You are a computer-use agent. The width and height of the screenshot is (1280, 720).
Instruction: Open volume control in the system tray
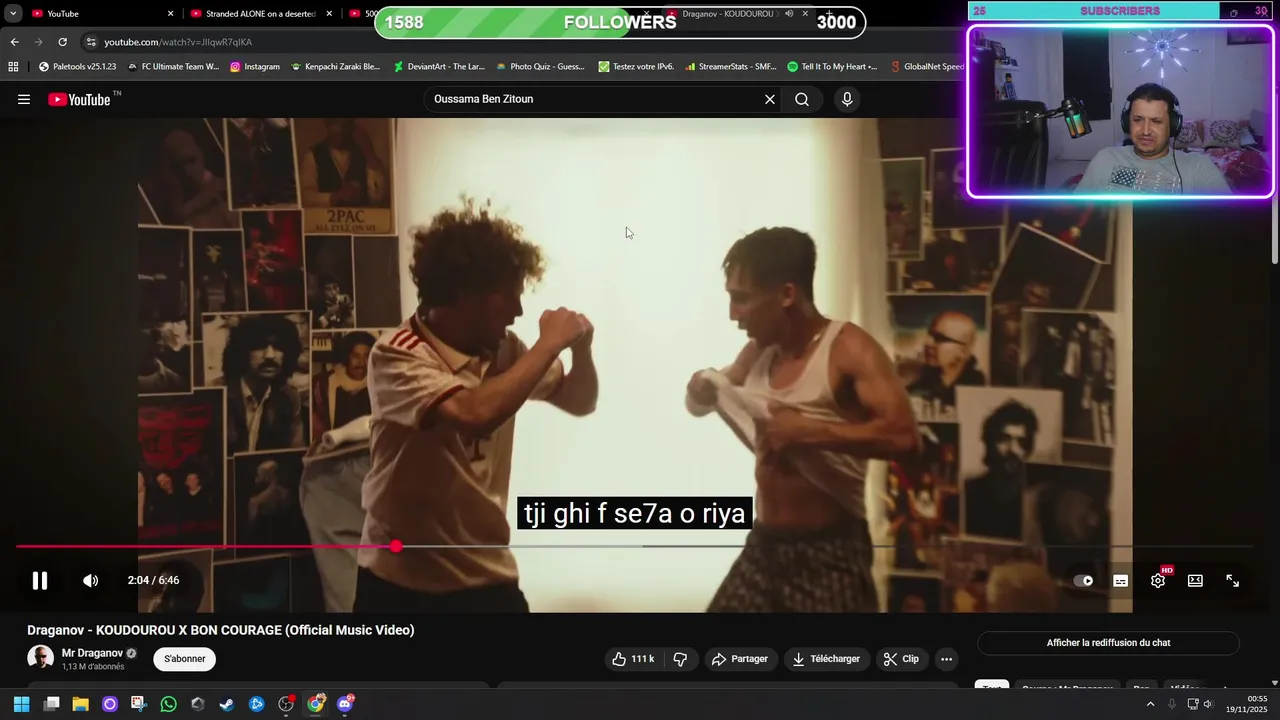tap(1207, 704)
